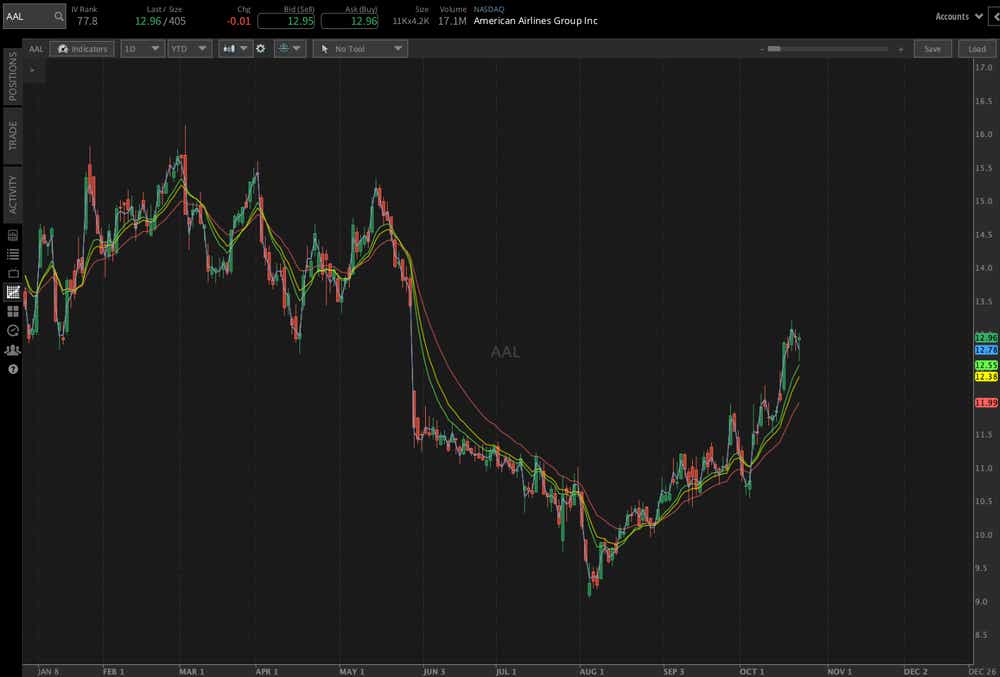The width and height of the screenshot is (1000, 677).
Task: Click the Ask (Buy) 12.96 price box
Action: 349,21
